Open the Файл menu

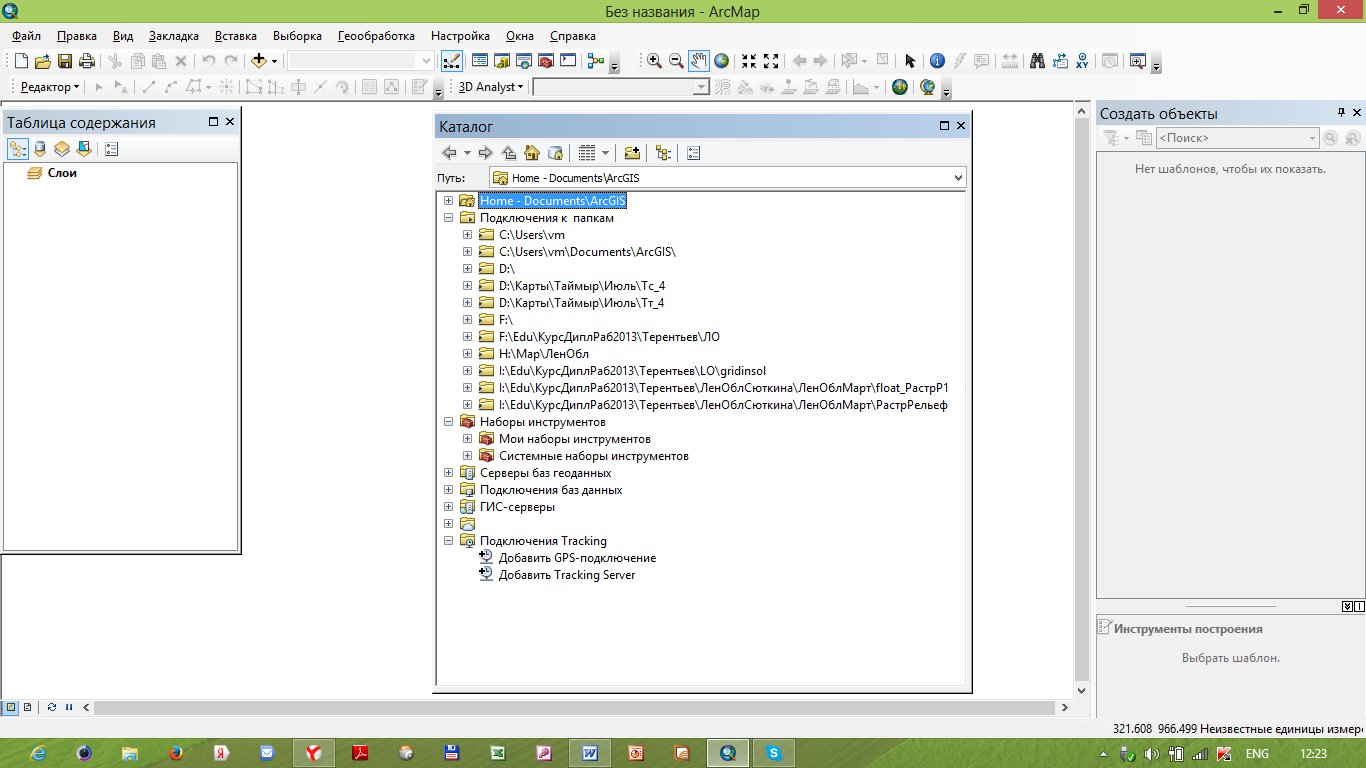tap(27, 36)
